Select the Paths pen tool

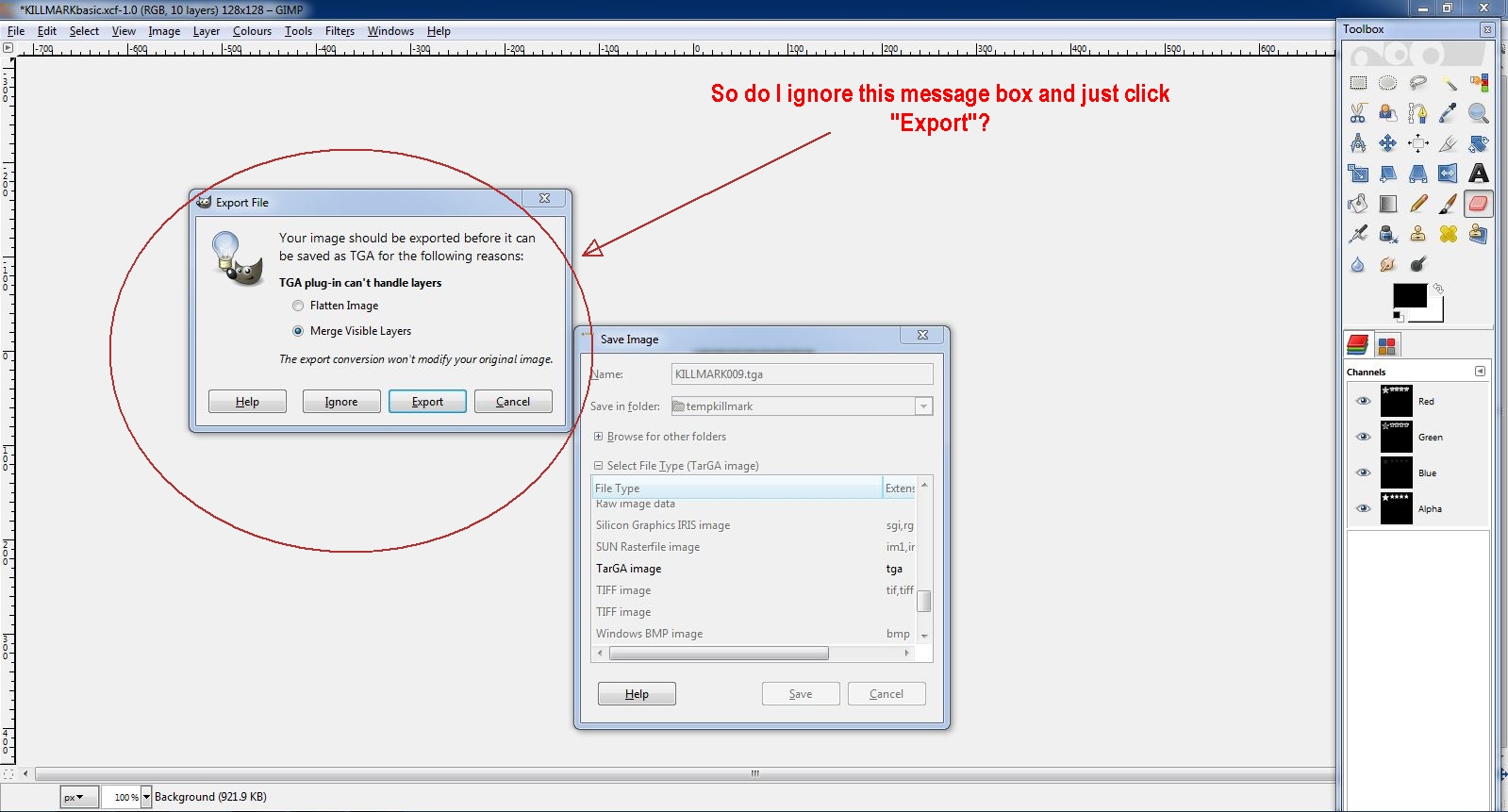(1418, 113)
